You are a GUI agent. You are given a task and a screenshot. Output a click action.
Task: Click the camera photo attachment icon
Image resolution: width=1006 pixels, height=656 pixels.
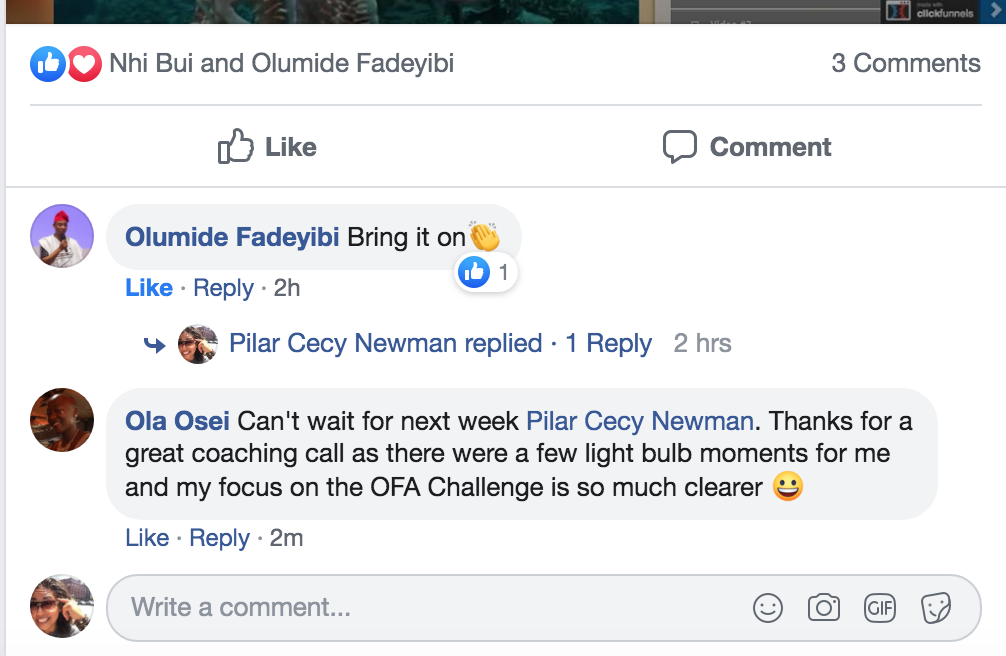click(823, 607)
